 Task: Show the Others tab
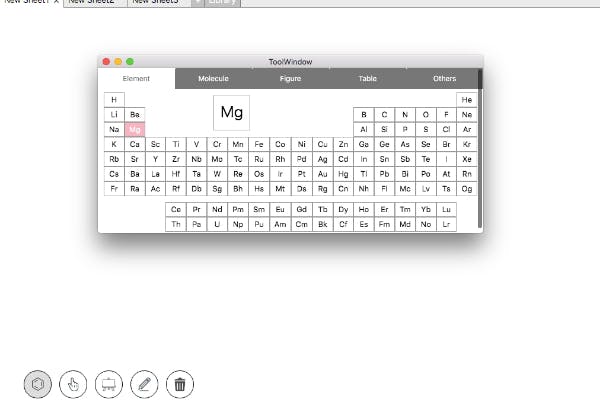tap(444, 78)
